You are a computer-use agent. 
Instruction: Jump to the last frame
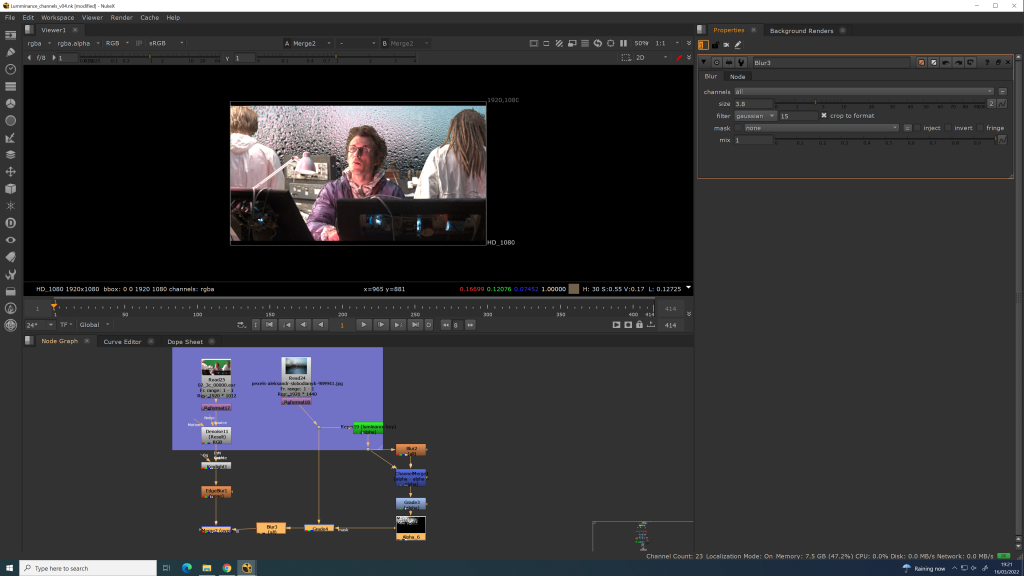point(415,325)
